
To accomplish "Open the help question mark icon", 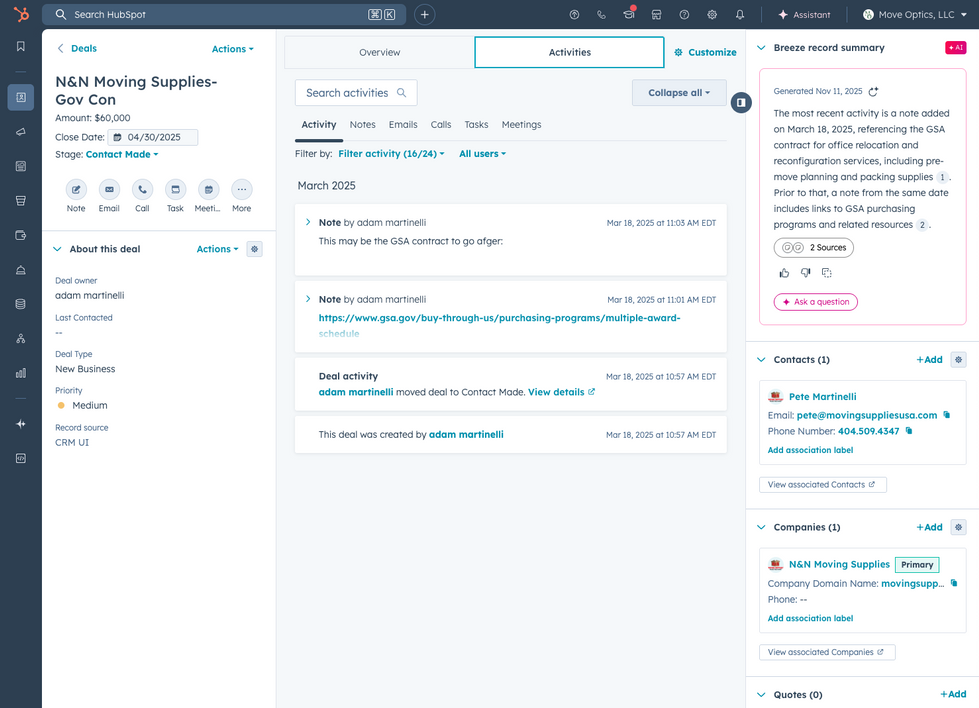I will point(684,14).
